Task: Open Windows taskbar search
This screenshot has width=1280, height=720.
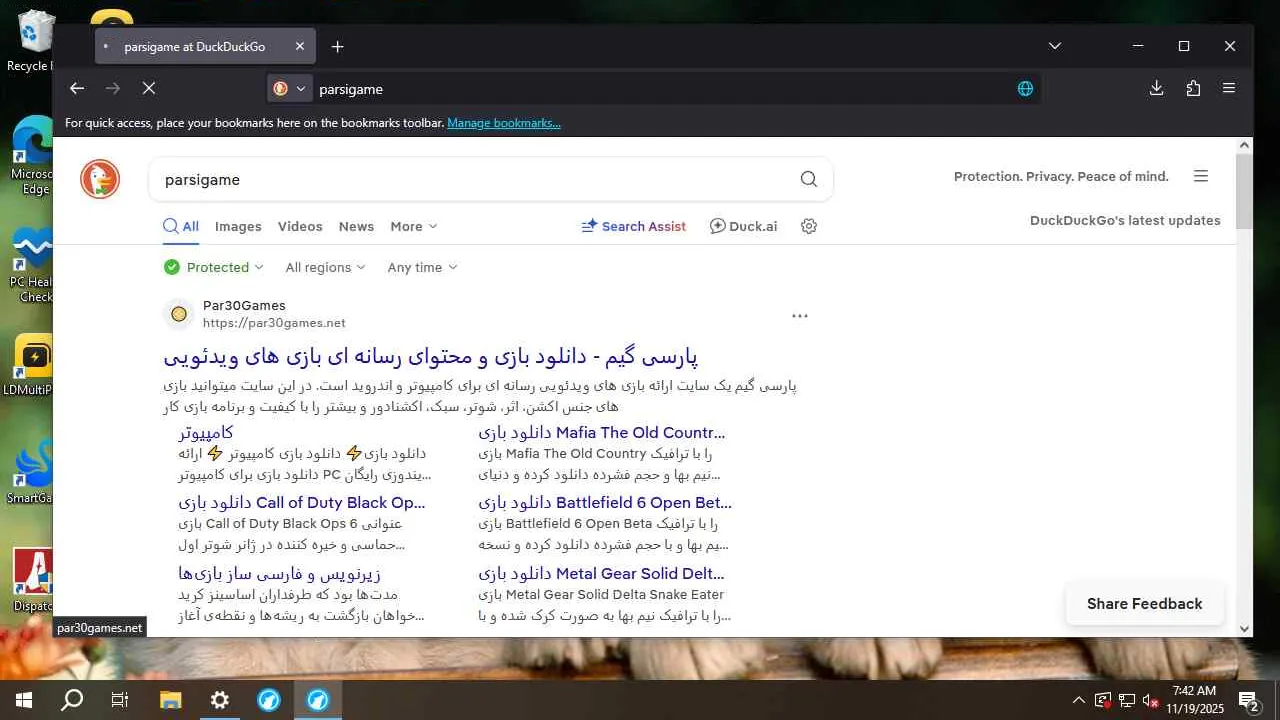Action: coord(72,700)
